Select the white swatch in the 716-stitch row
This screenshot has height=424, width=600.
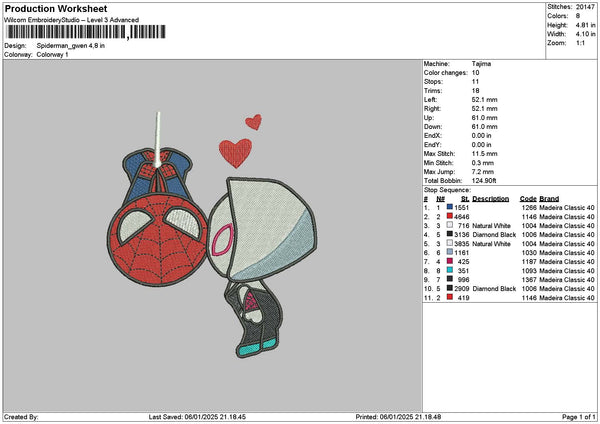click(x=450, y=225)
